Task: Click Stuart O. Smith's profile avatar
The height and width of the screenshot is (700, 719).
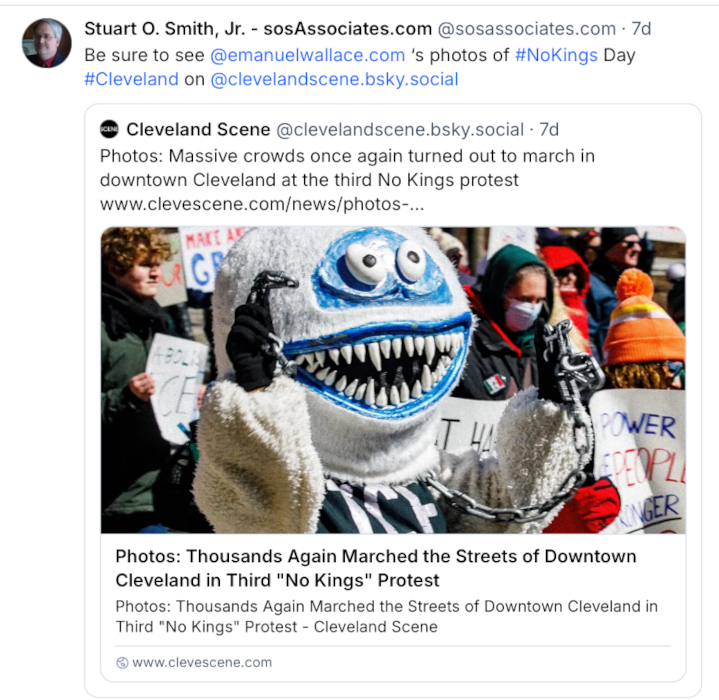Action: (47, 43)
